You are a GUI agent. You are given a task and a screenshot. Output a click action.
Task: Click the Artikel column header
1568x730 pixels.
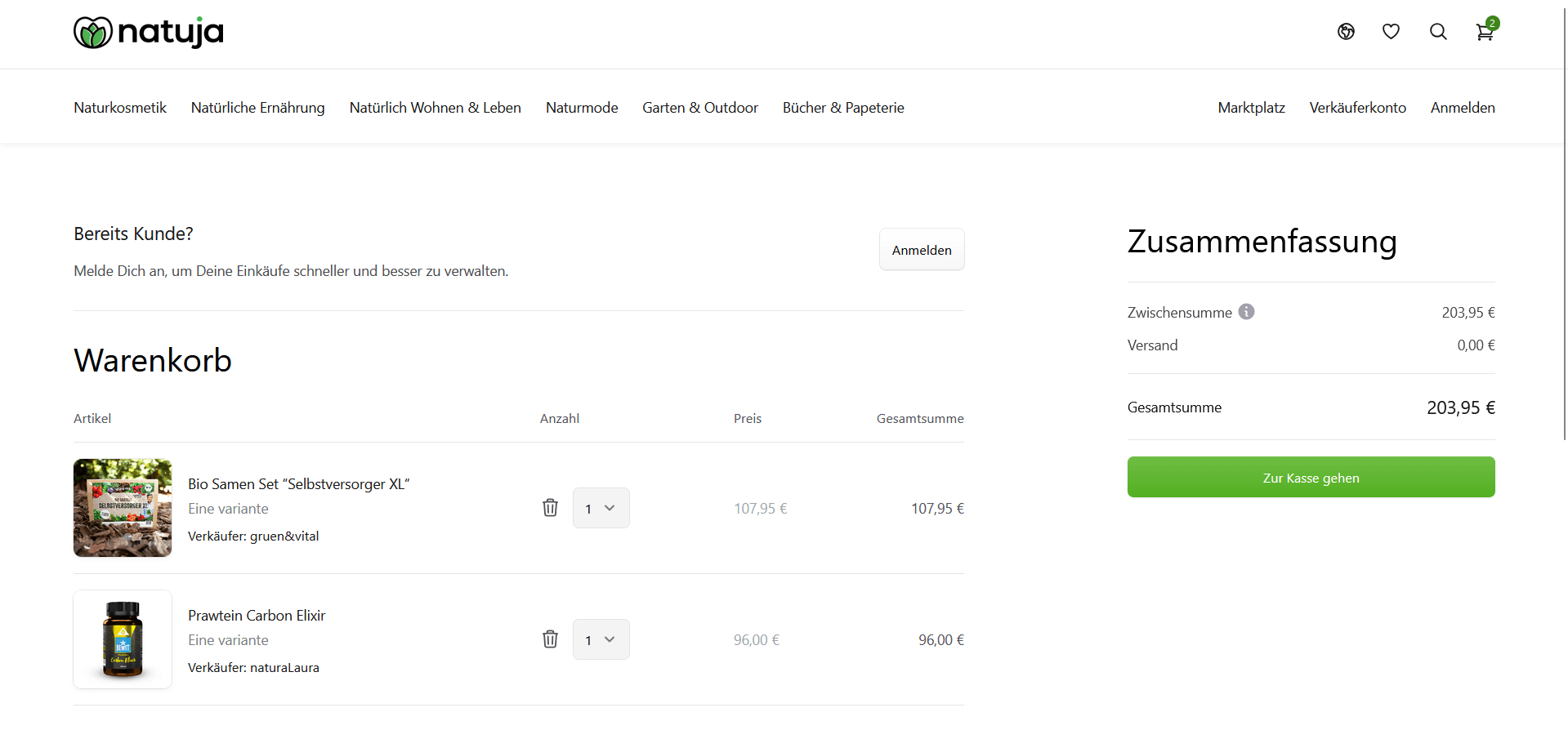(x=92, y=419)
